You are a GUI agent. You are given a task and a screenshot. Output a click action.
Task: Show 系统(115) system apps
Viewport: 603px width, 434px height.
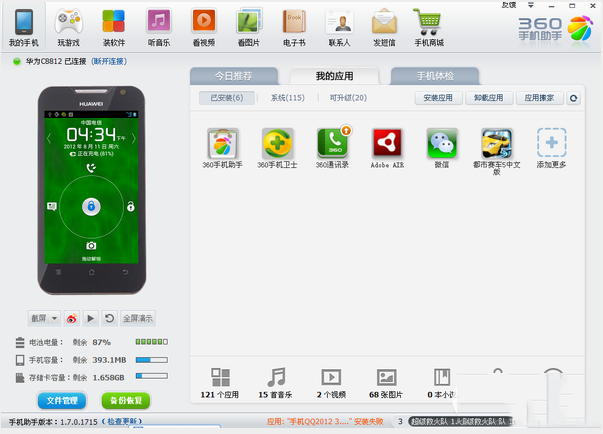(288, 98)
